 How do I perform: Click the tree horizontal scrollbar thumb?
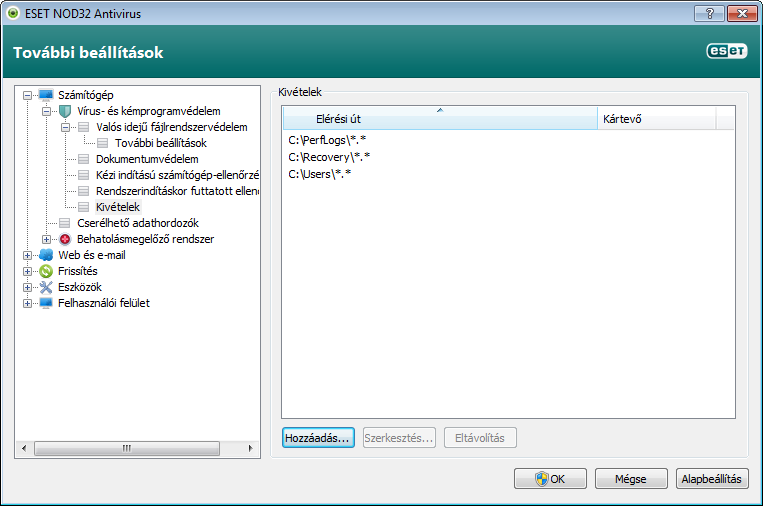click(x=127, y=448)
